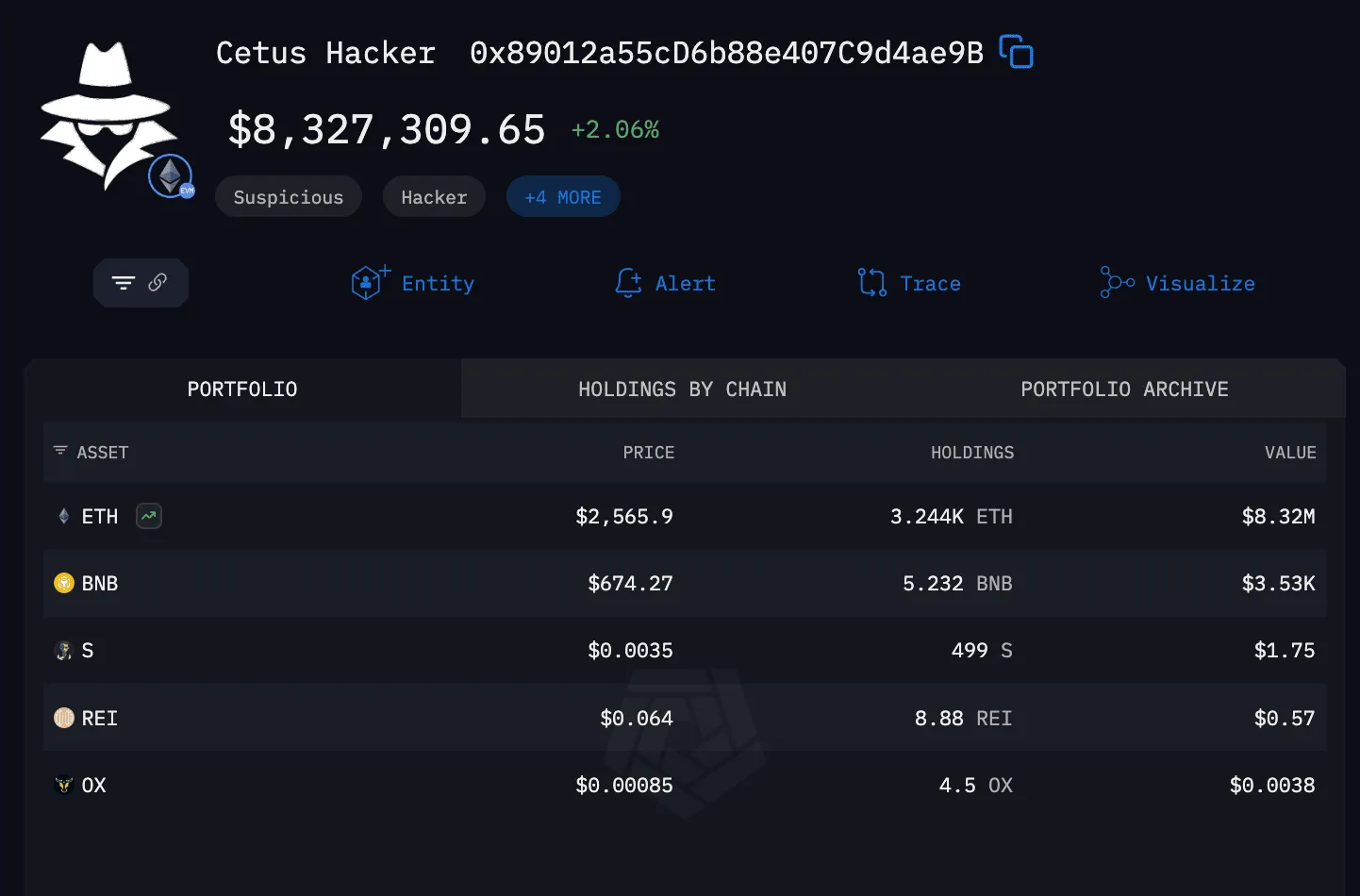This screenshot has width=1360, height=896.
Task: Click REI value $0.57
Action: pyautogui.click(x=1285, y=718)
